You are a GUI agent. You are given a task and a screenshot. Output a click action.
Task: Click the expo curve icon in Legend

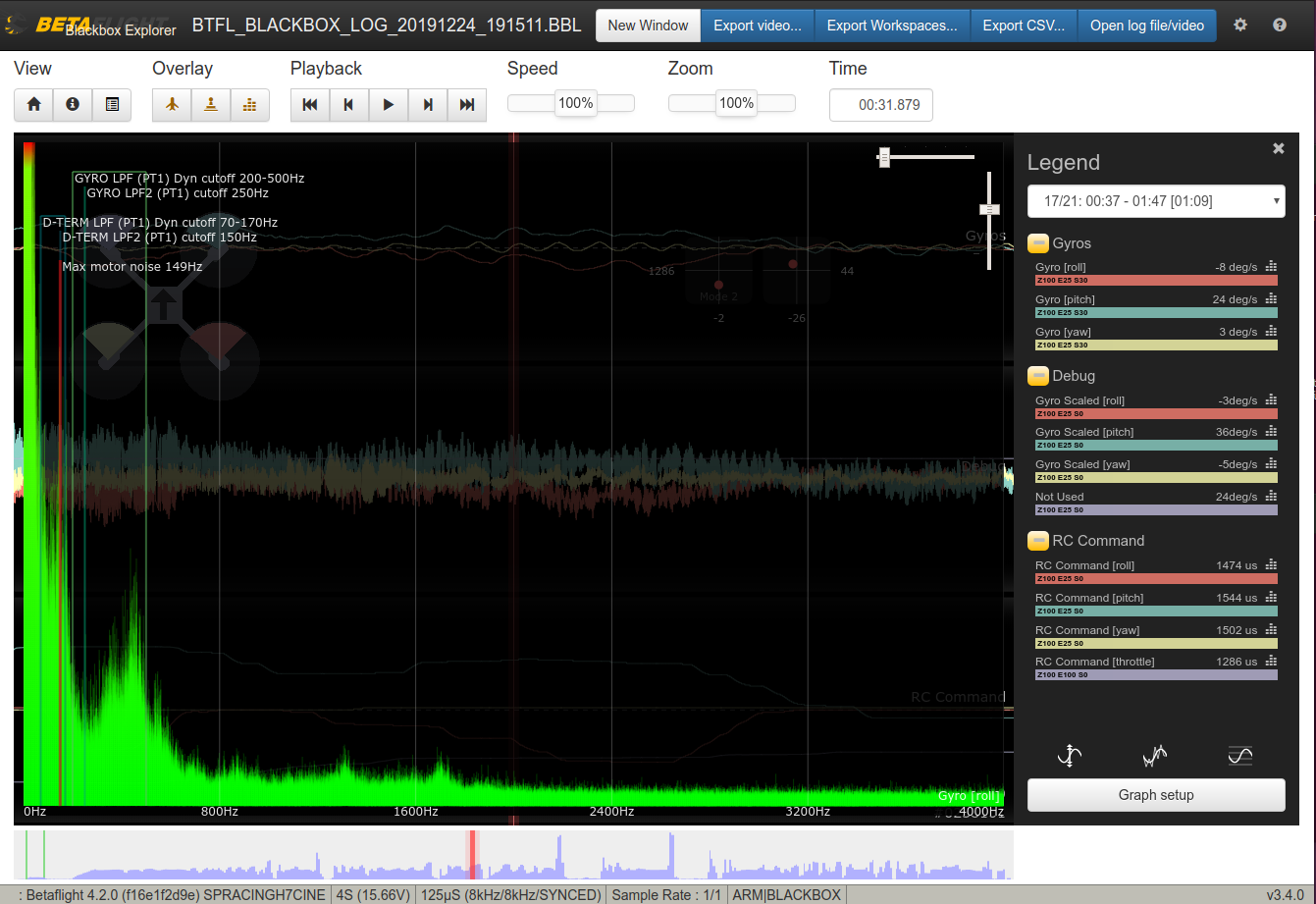(x=1240, y=755)
